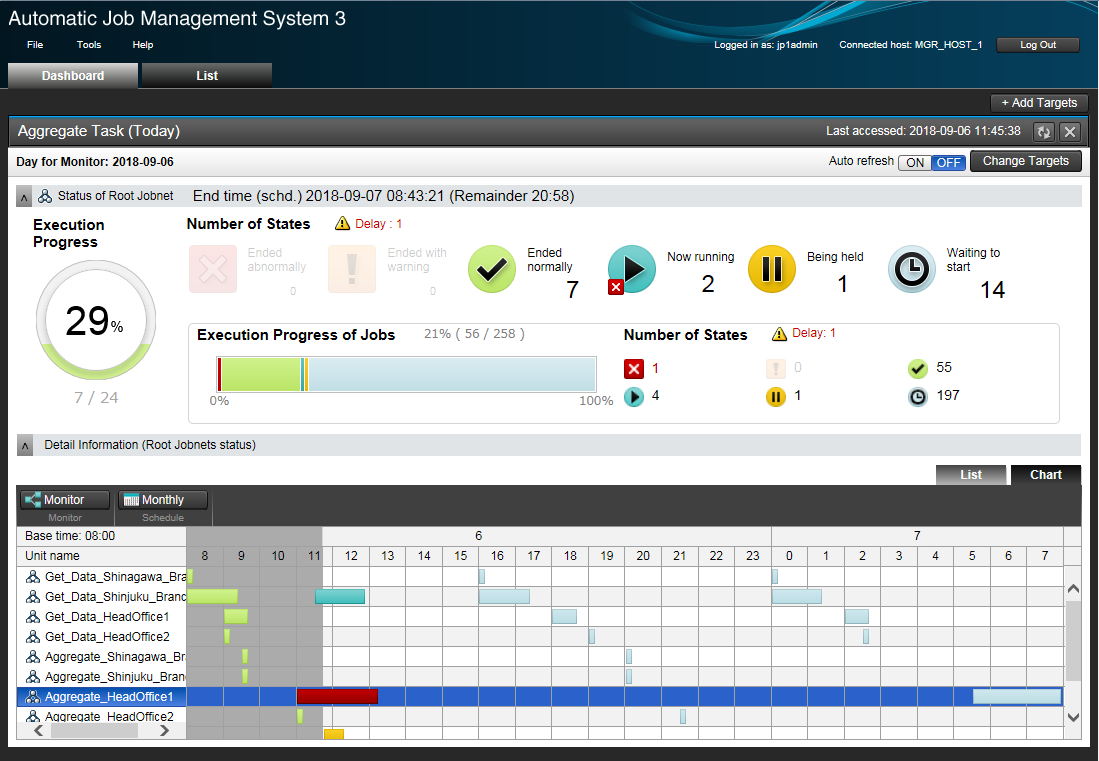
Task: Click the jobs held pause icon with count 1
Action: pyautogui.click(x=775, y=397)
